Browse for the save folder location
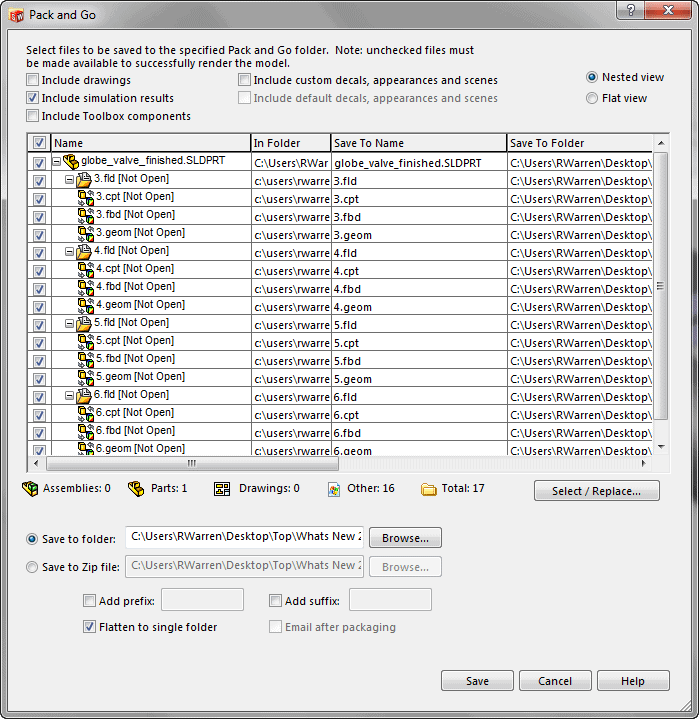 405,538
